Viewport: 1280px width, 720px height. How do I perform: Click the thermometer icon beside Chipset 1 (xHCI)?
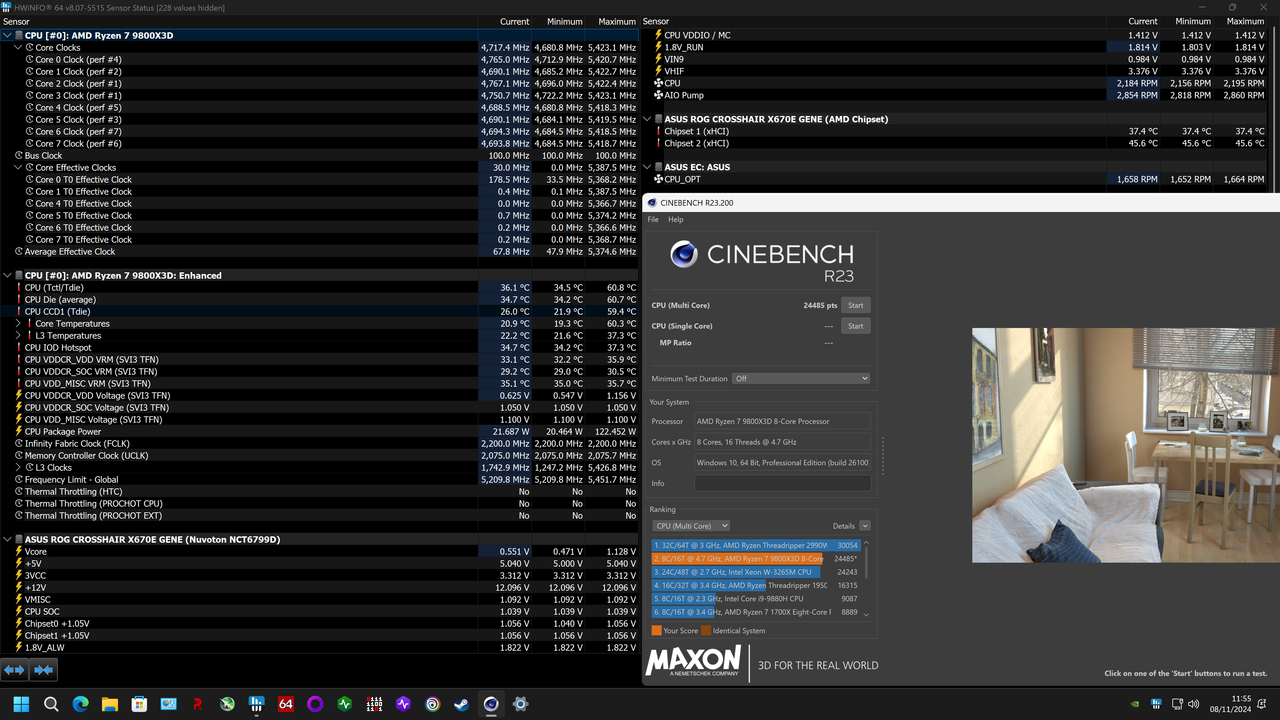[658, 131]
